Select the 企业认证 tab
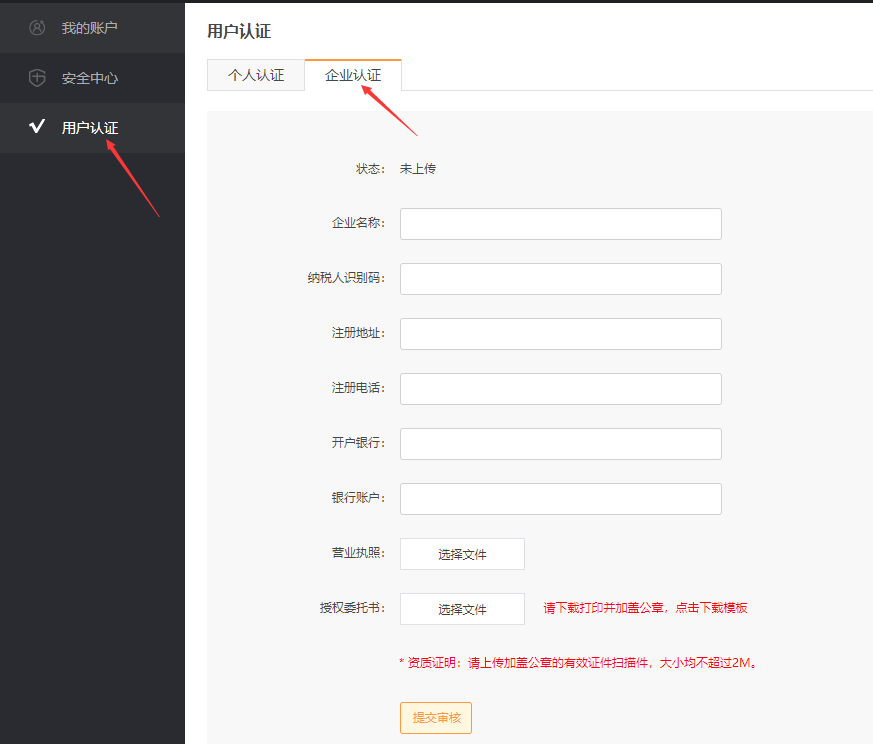The image size is (873, 744). [353, 76]
